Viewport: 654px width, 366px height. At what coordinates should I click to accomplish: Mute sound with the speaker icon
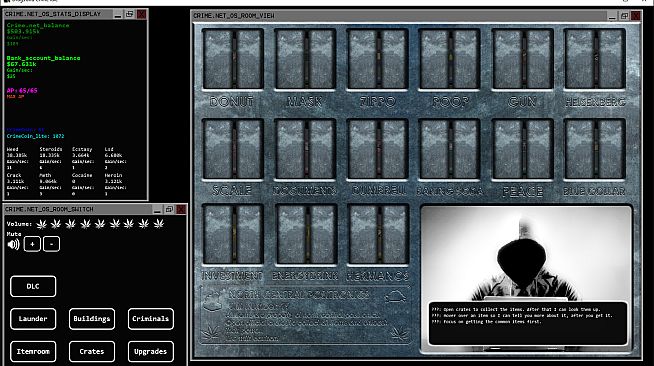tap(13, 244)
